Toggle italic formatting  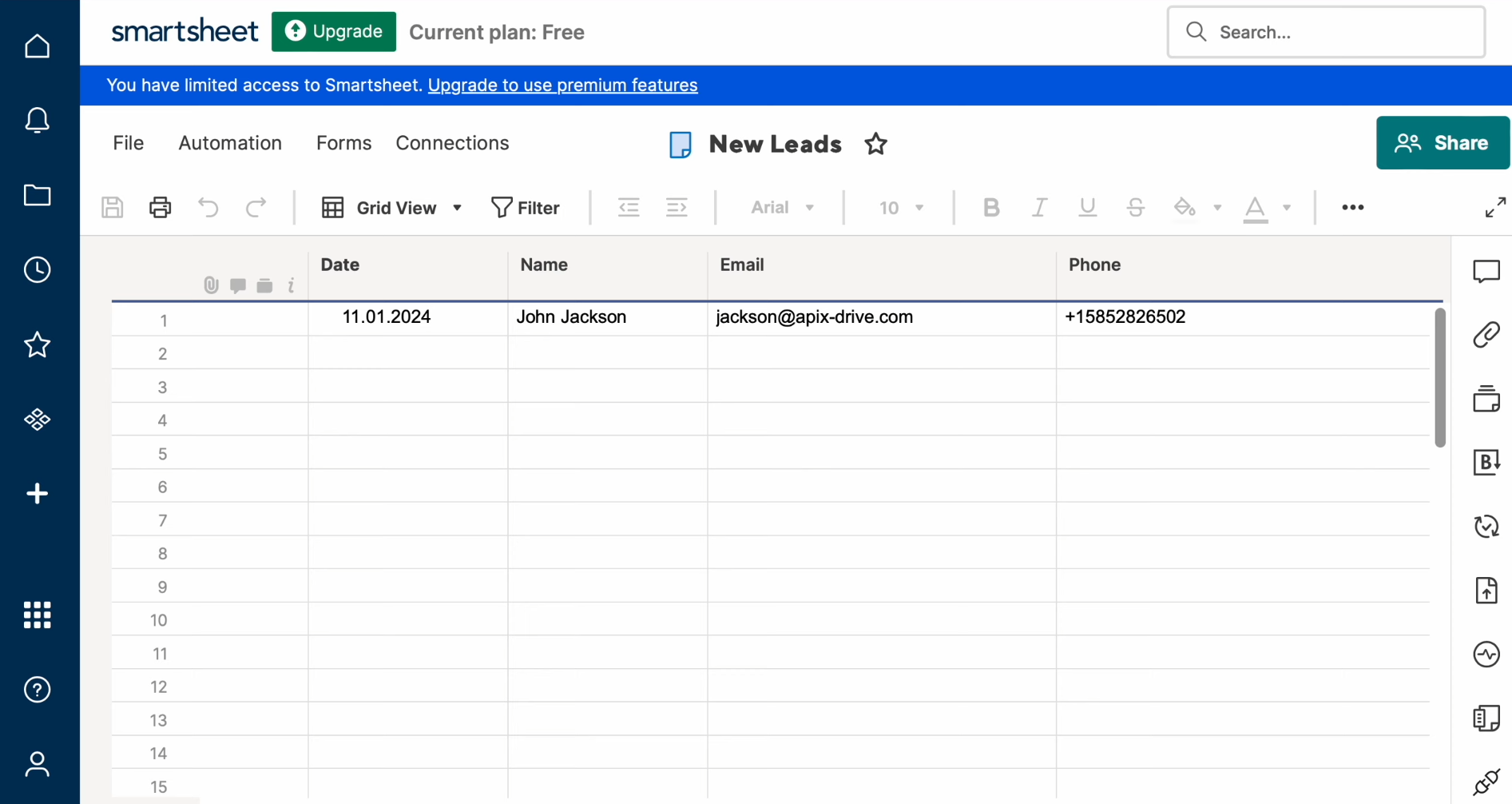click(1038, 208)
